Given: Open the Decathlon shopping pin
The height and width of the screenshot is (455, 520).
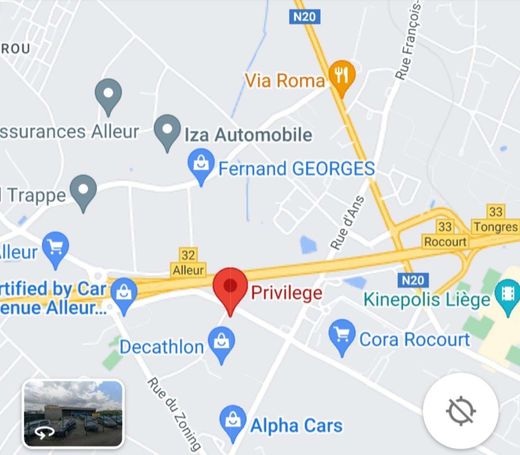Looking at the screenshot, I should [x=221, y=345].
